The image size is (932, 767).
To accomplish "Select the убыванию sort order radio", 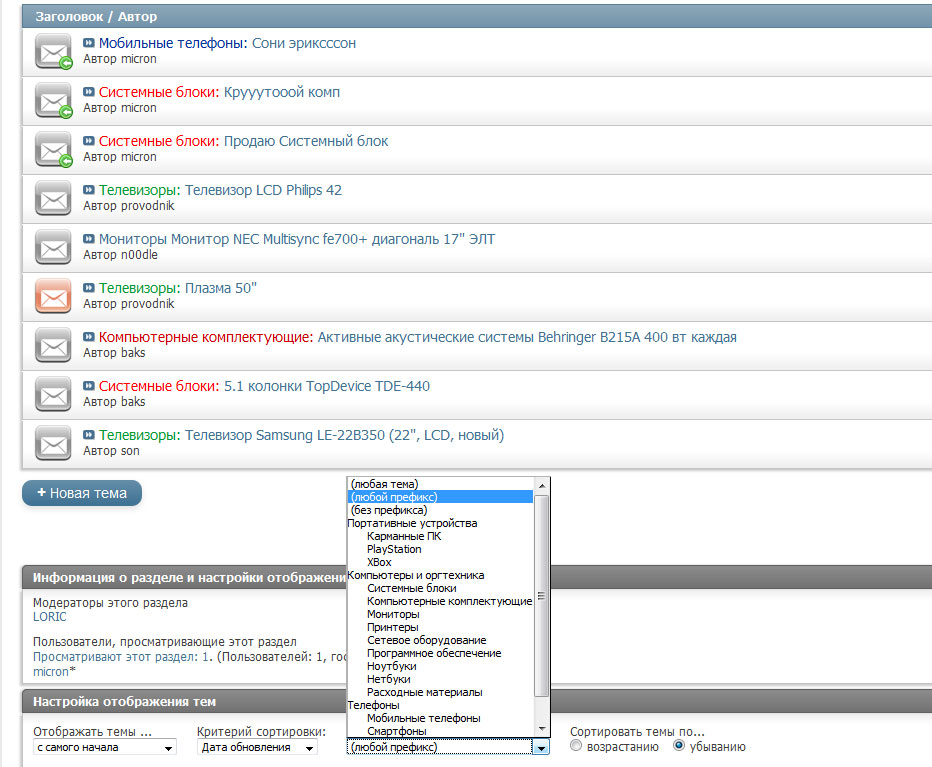I will (680, 747).
